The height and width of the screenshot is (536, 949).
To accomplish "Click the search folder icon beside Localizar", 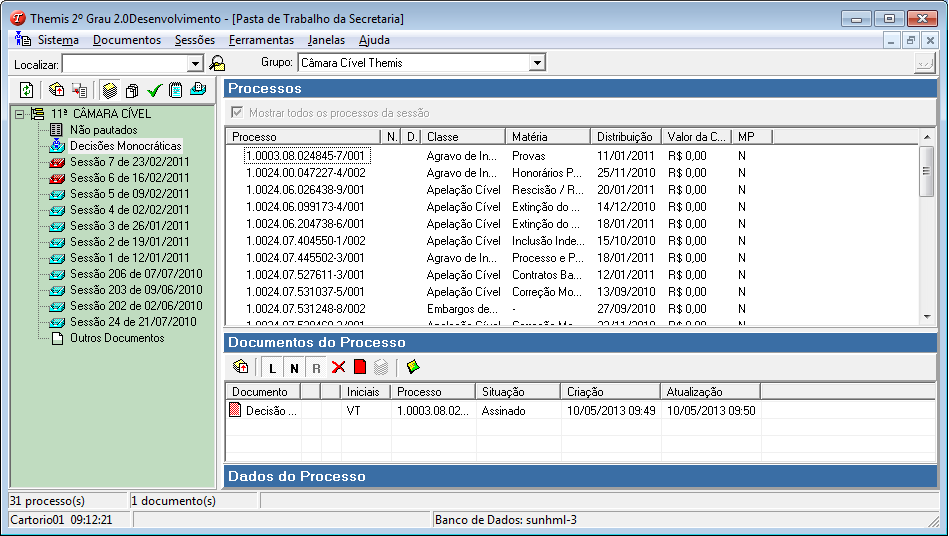I will 217,63.
